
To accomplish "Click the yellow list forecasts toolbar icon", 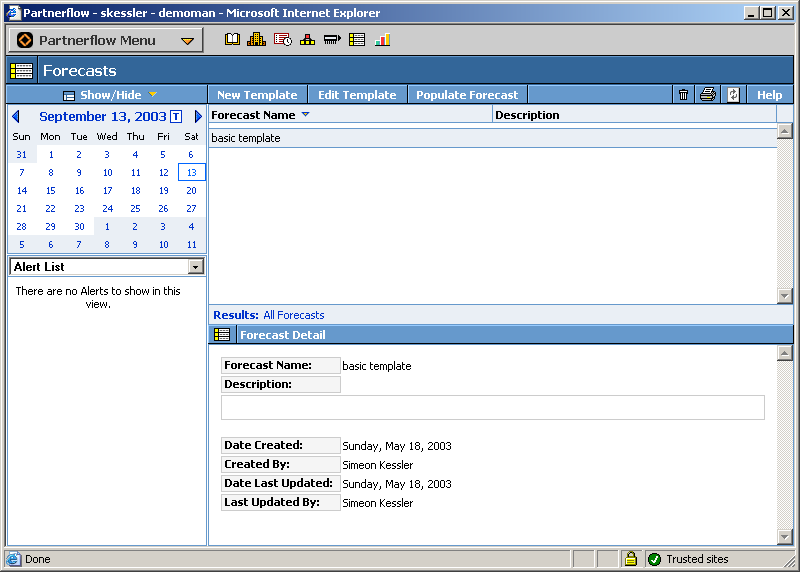I will point(357,39).
